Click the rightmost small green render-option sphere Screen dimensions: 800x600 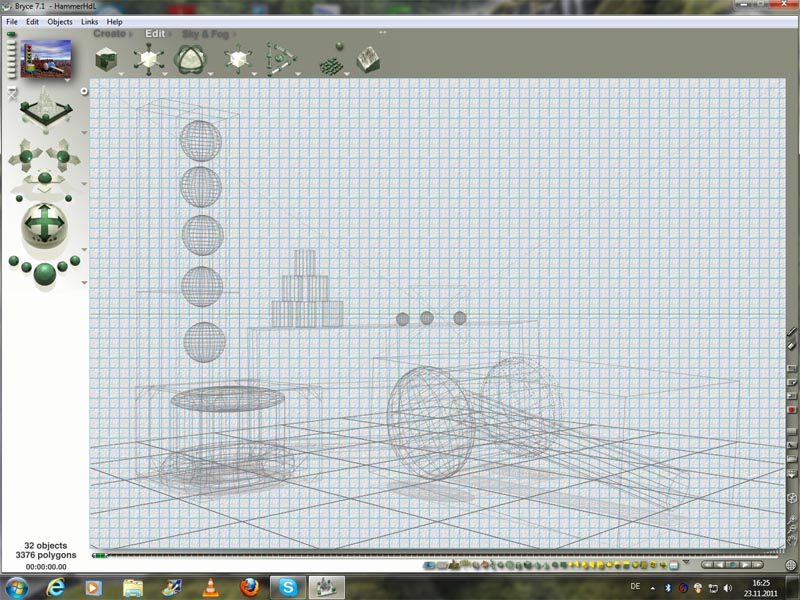pyautogui.click(x=75, y=261)
